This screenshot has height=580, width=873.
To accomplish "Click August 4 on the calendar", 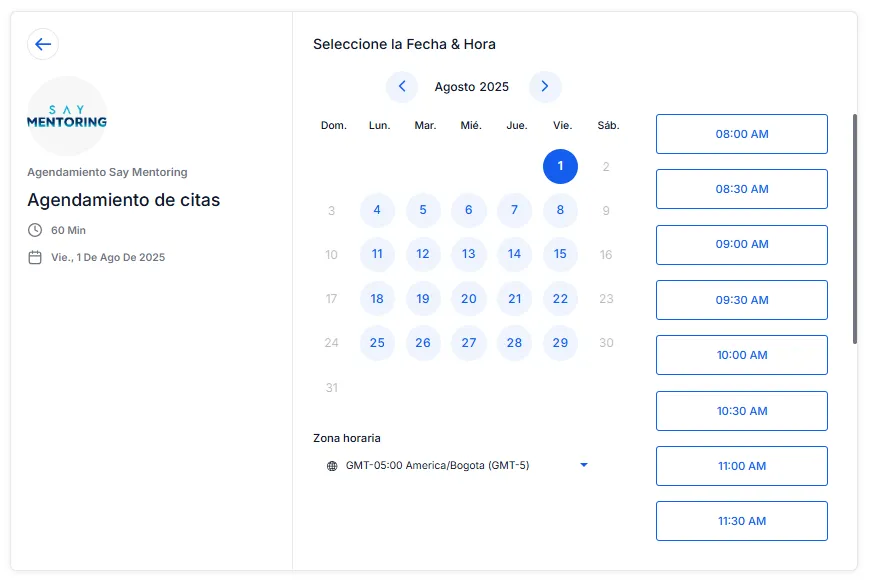I will click(377, 210).
